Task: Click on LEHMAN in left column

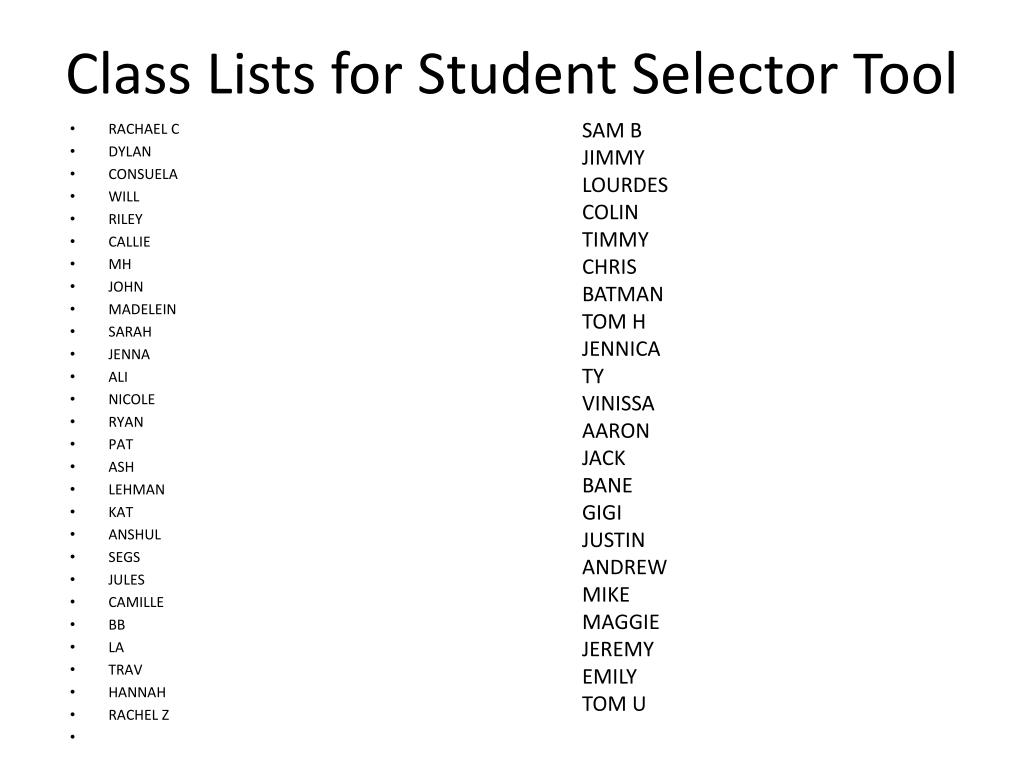Action: click(x=136, y=490)
